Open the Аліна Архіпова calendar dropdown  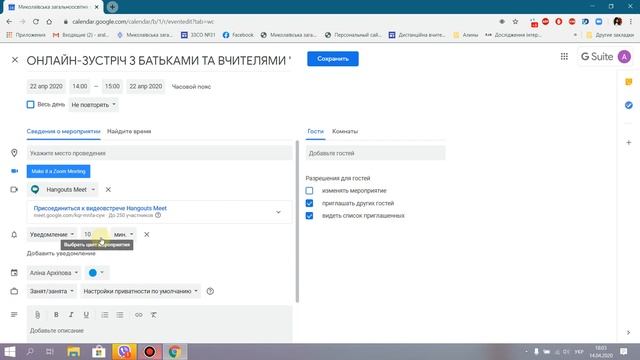pyautogui.click(x=53, y=273)
